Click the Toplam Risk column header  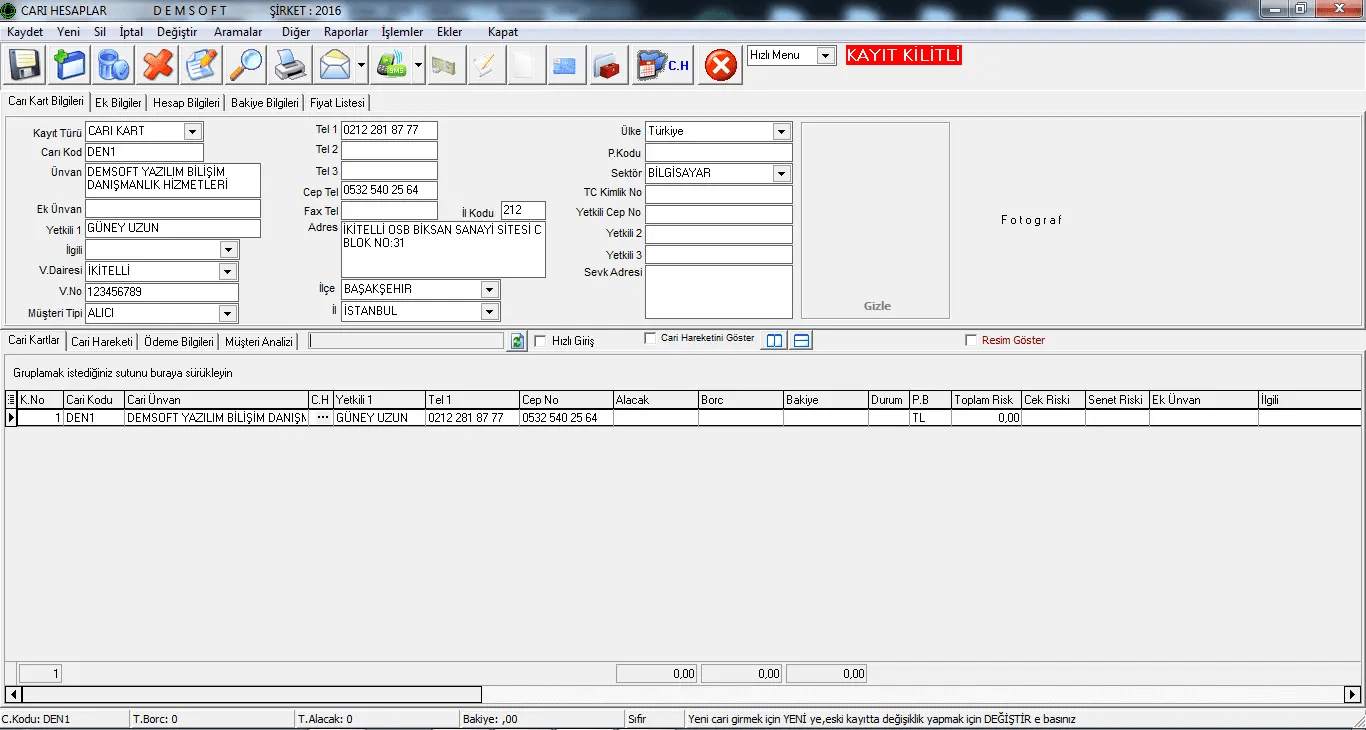[x=986, y=400]
